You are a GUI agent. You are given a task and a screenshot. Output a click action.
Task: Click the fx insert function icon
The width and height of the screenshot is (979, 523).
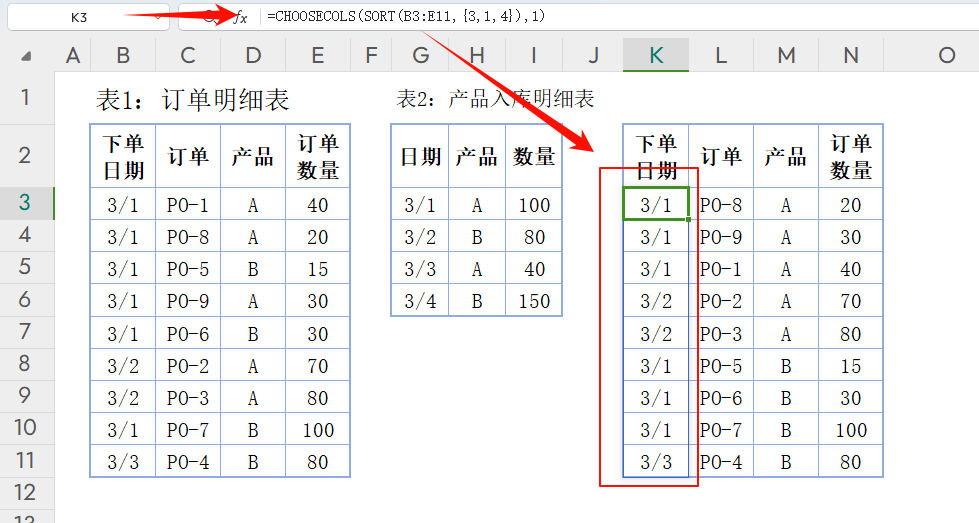tap(240, 17)
